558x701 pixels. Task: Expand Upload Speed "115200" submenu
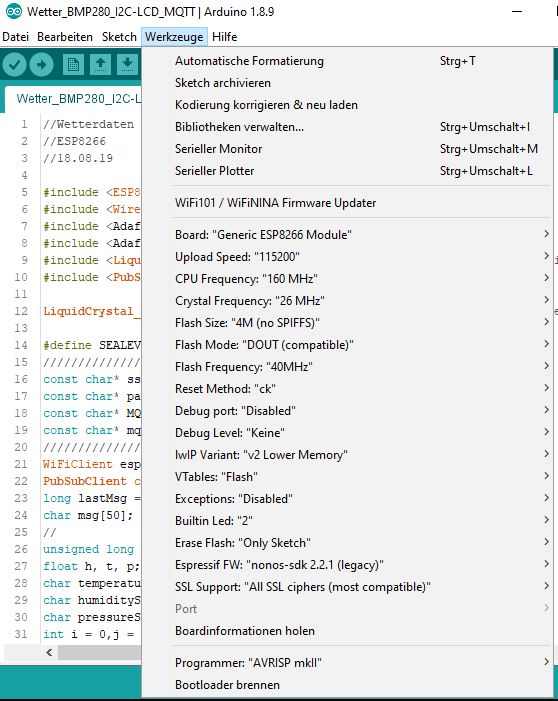(348, 257)
